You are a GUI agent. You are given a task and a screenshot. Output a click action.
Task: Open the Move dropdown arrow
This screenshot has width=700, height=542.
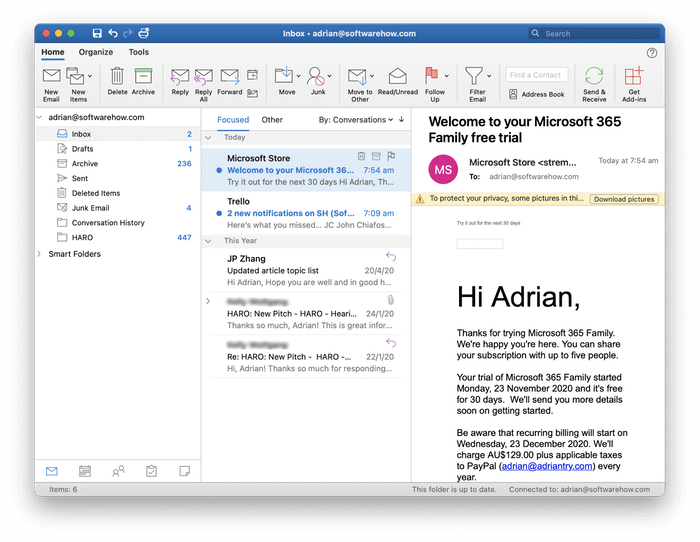click(299, 76)
